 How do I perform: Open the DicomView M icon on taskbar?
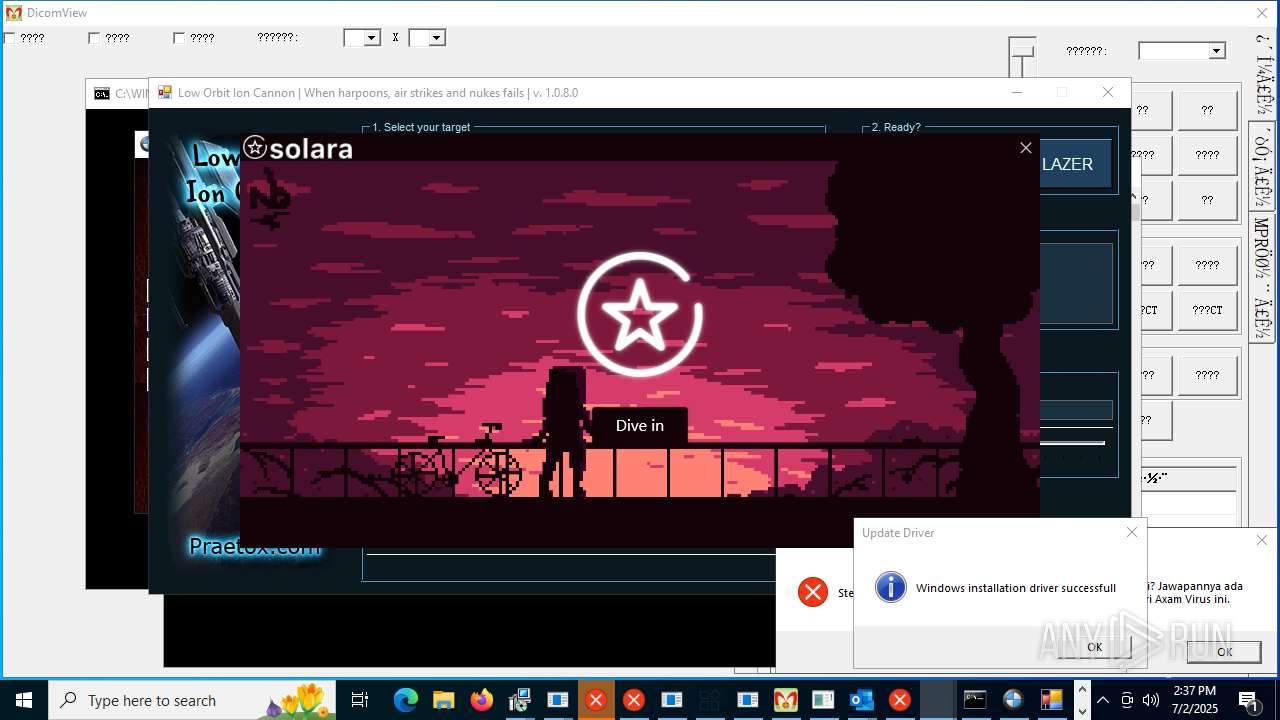786,700
